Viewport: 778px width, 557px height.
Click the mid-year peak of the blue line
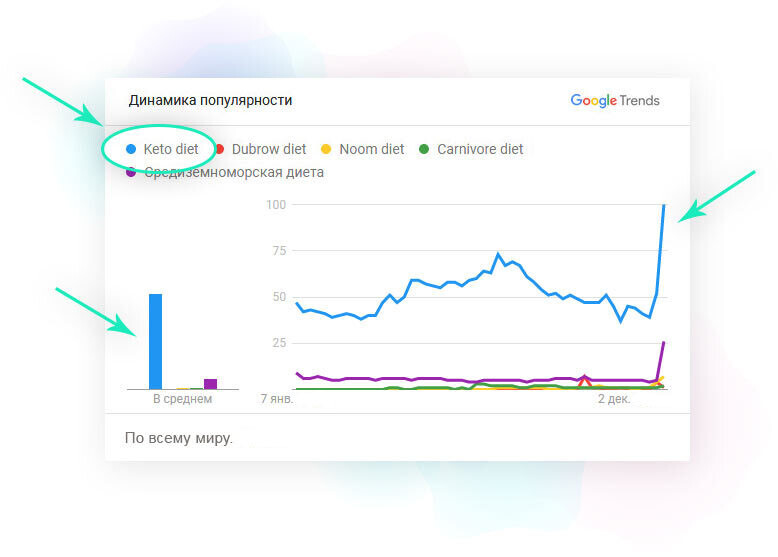pyautogui.click(x=498, y=255)
